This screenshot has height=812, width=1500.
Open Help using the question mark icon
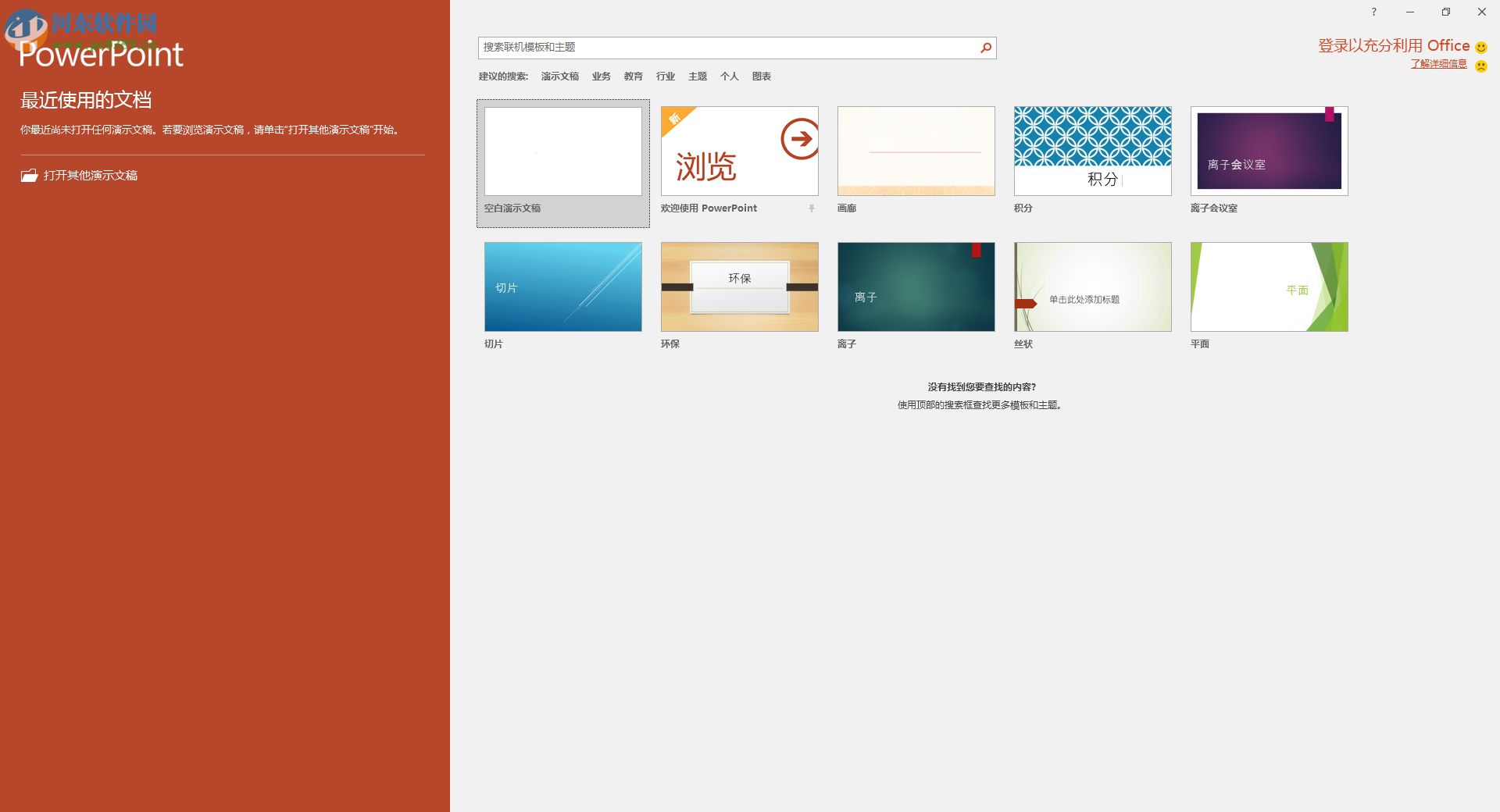click(x=1373, y=12)
